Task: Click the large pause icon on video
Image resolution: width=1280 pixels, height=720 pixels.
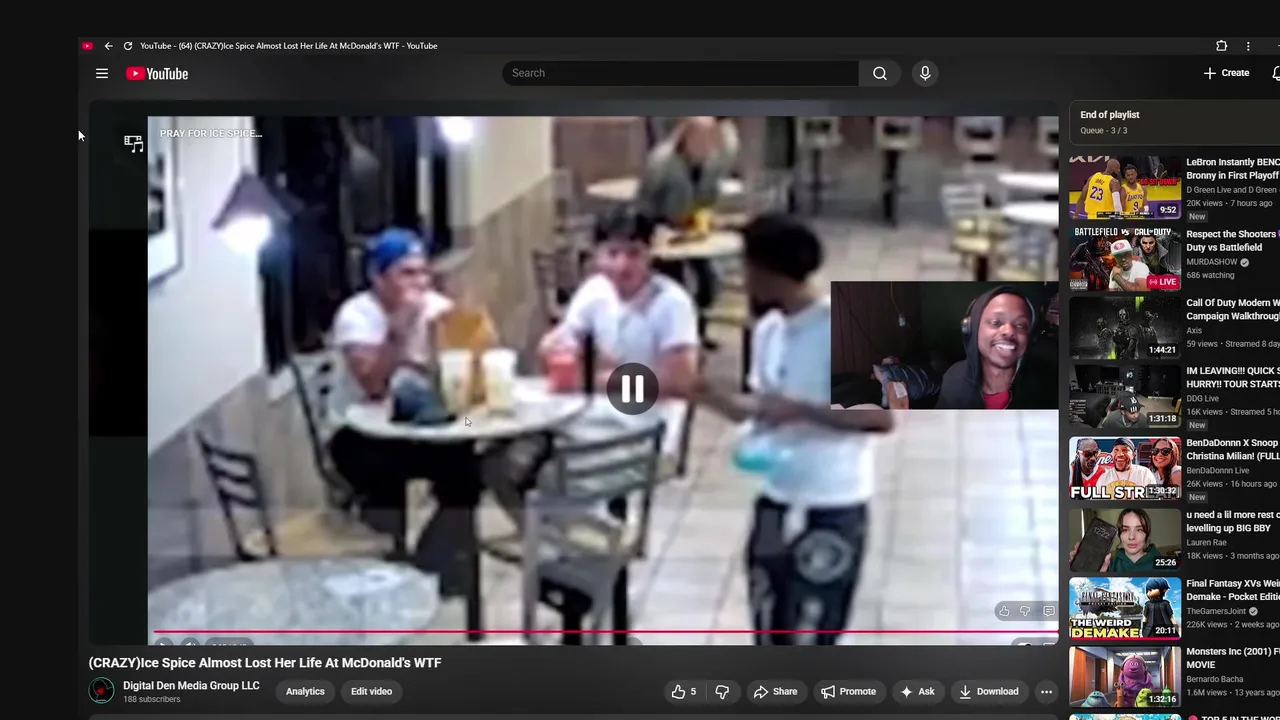Action: click(x=632, y=389)
